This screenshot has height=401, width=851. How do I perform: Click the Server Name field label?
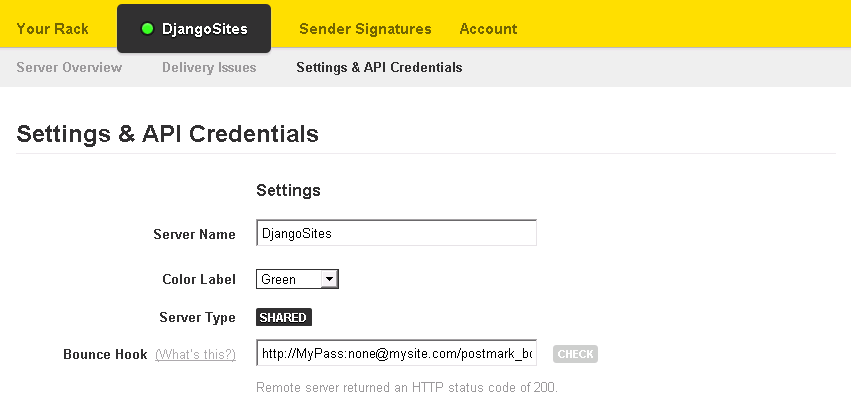coord(194,234)
